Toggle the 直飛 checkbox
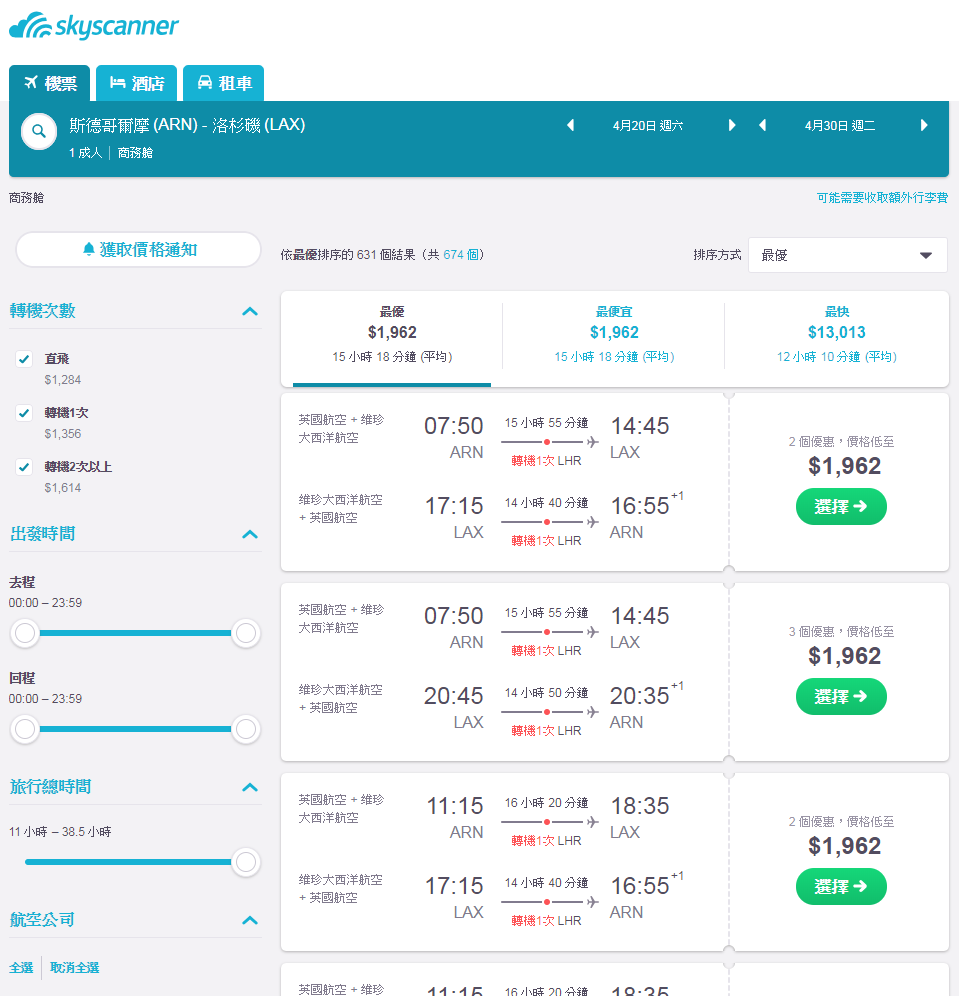Image resolution: width=959 pixels, height=996 pixels. coord(24,359)
